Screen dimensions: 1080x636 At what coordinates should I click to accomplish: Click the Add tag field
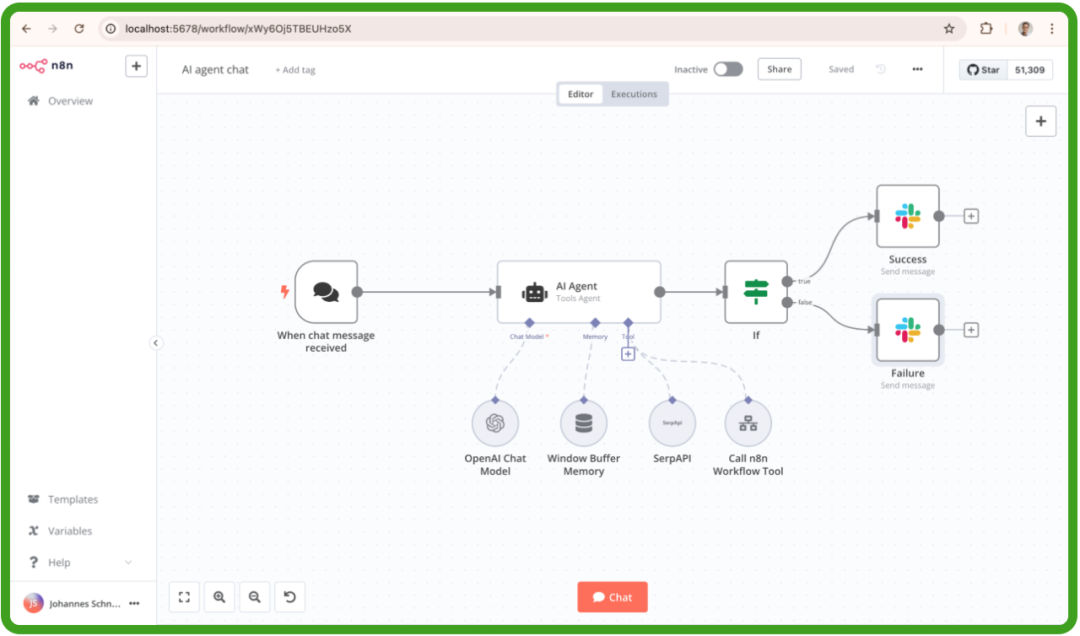click(x=295, y=70)
